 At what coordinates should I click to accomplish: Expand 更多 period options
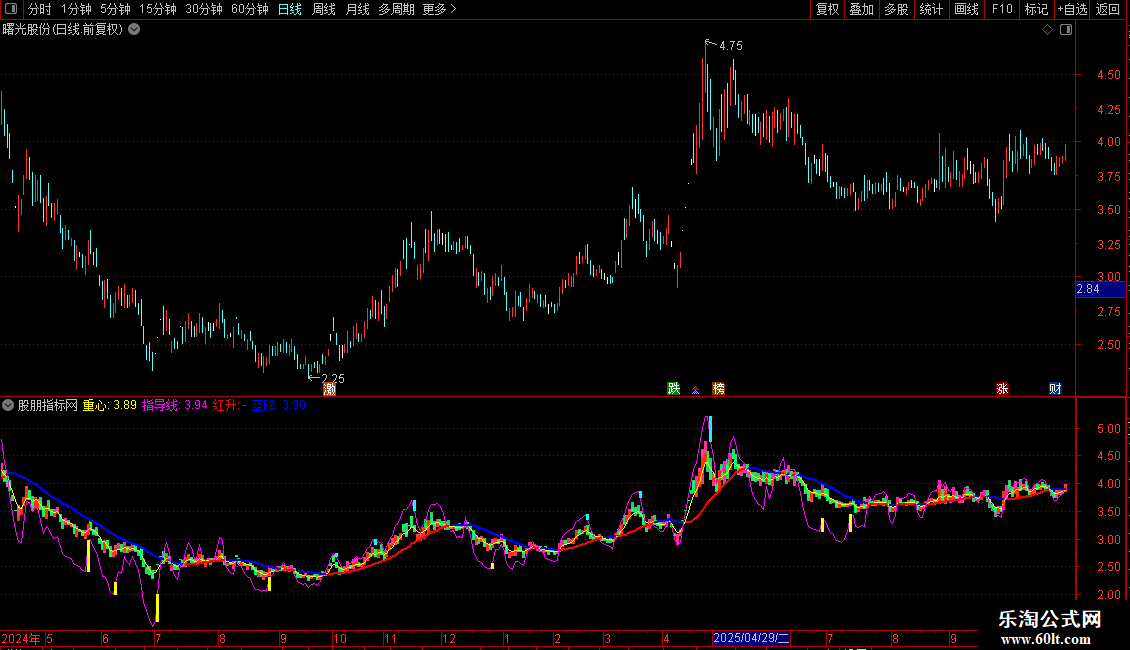coord(440,9)
